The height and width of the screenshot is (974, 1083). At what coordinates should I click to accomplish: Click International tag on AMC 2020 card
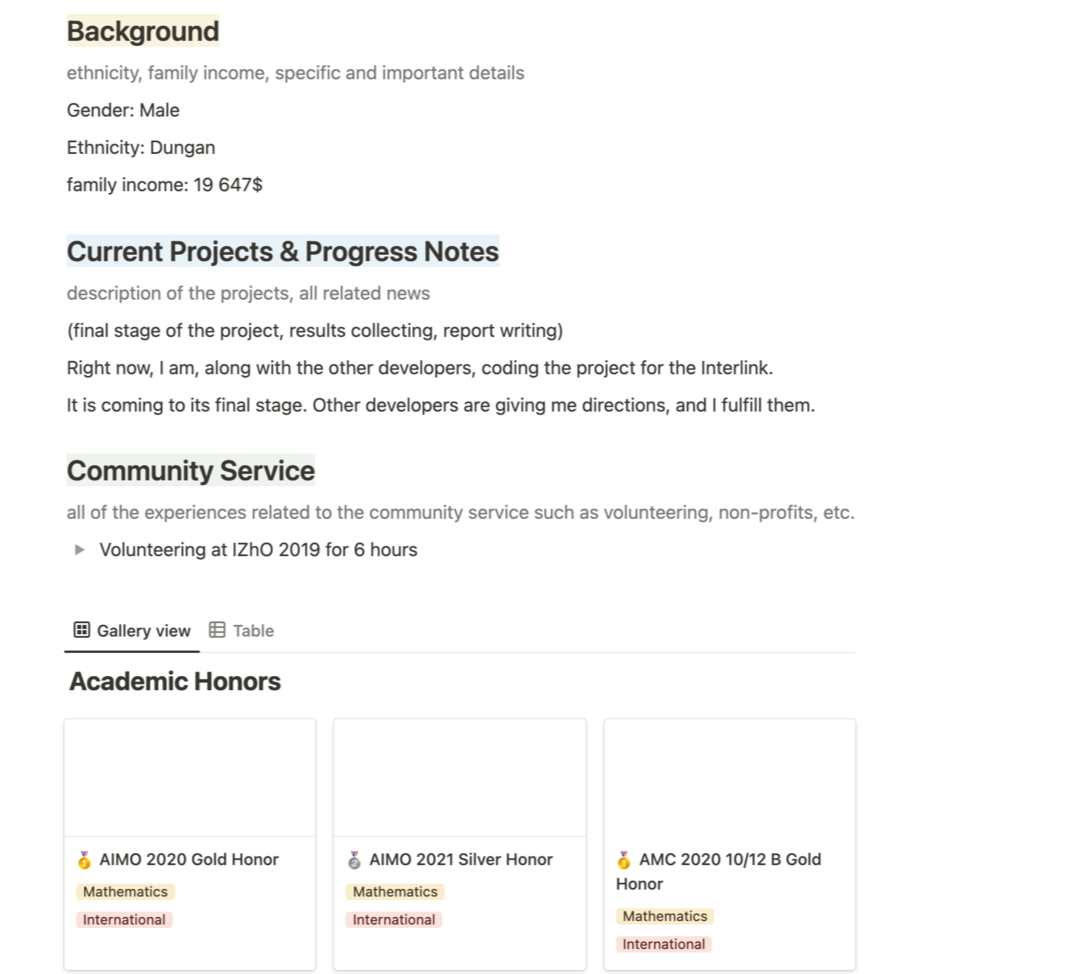[664, 944]
